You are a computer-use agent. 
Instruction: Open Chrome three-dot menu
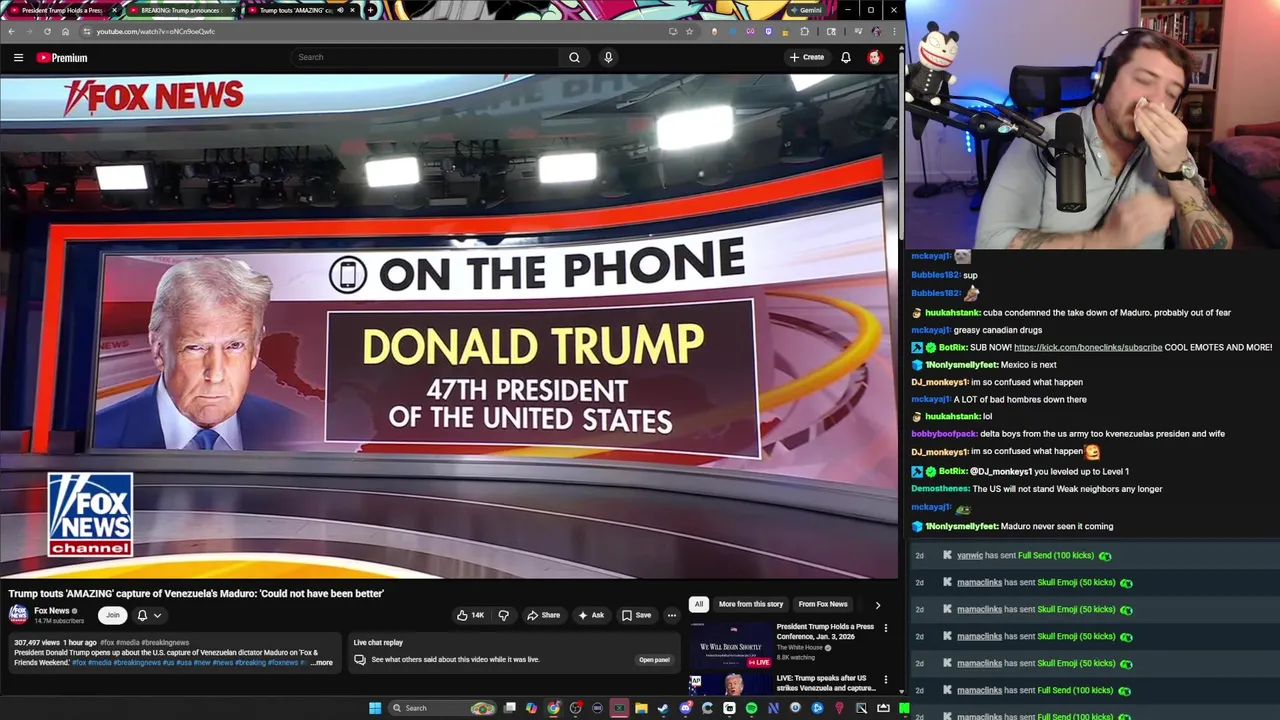(x=893, y=31)
